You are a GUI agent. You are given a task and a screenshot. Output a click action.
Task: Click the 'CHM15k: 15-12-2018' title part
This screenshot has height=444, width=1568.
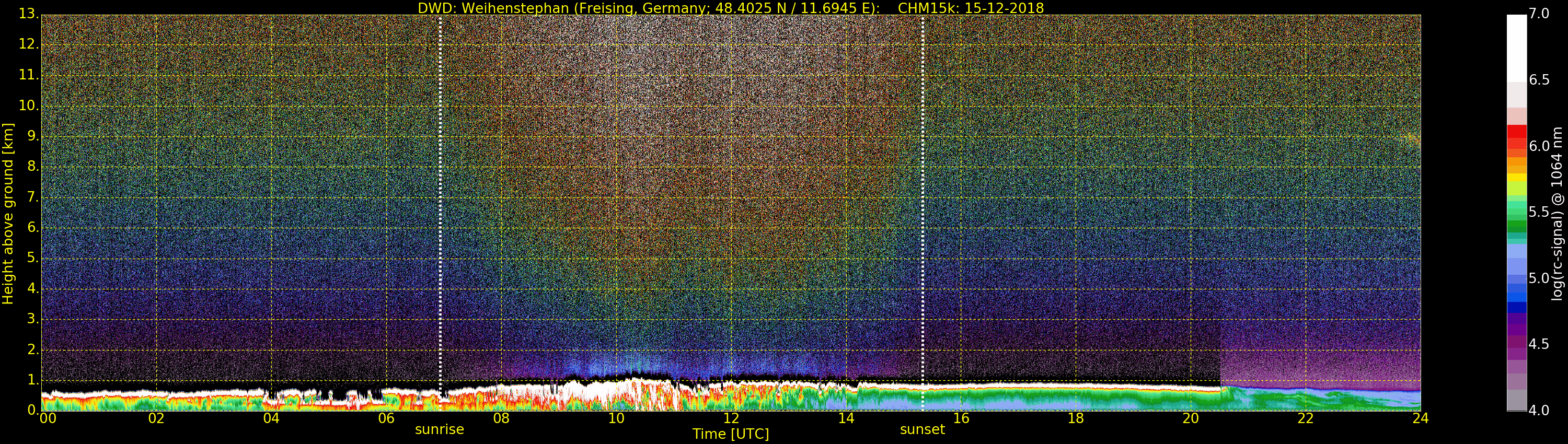971,8
